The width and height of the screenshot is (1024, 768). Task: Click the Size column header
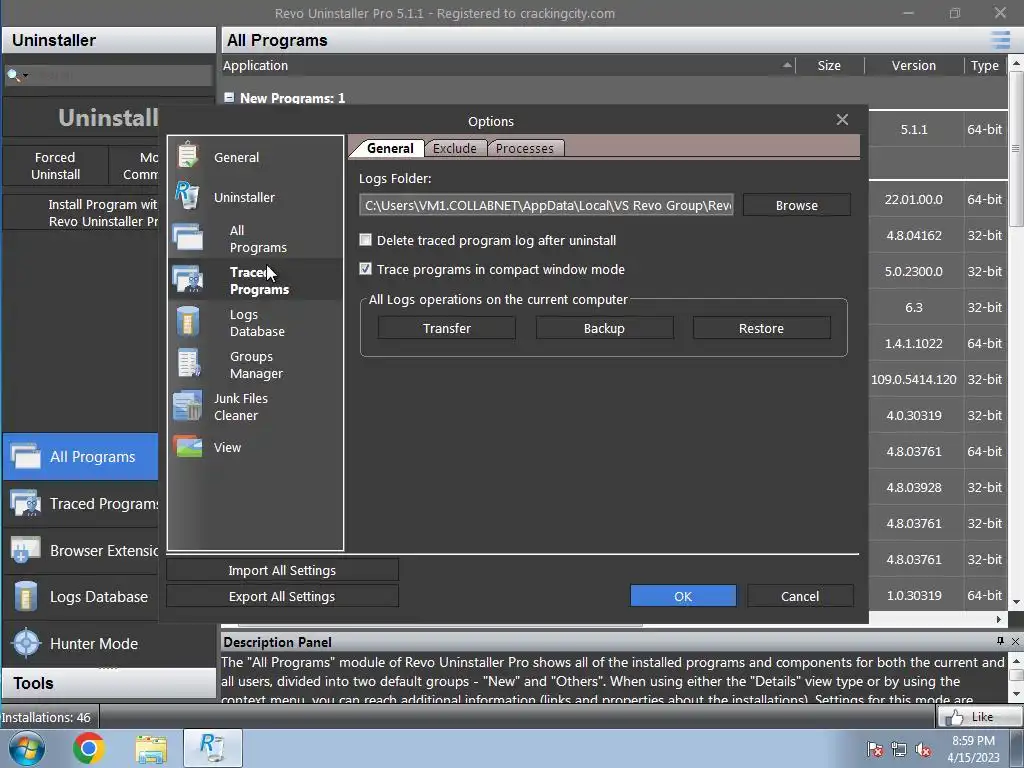[x=829, y=65]
